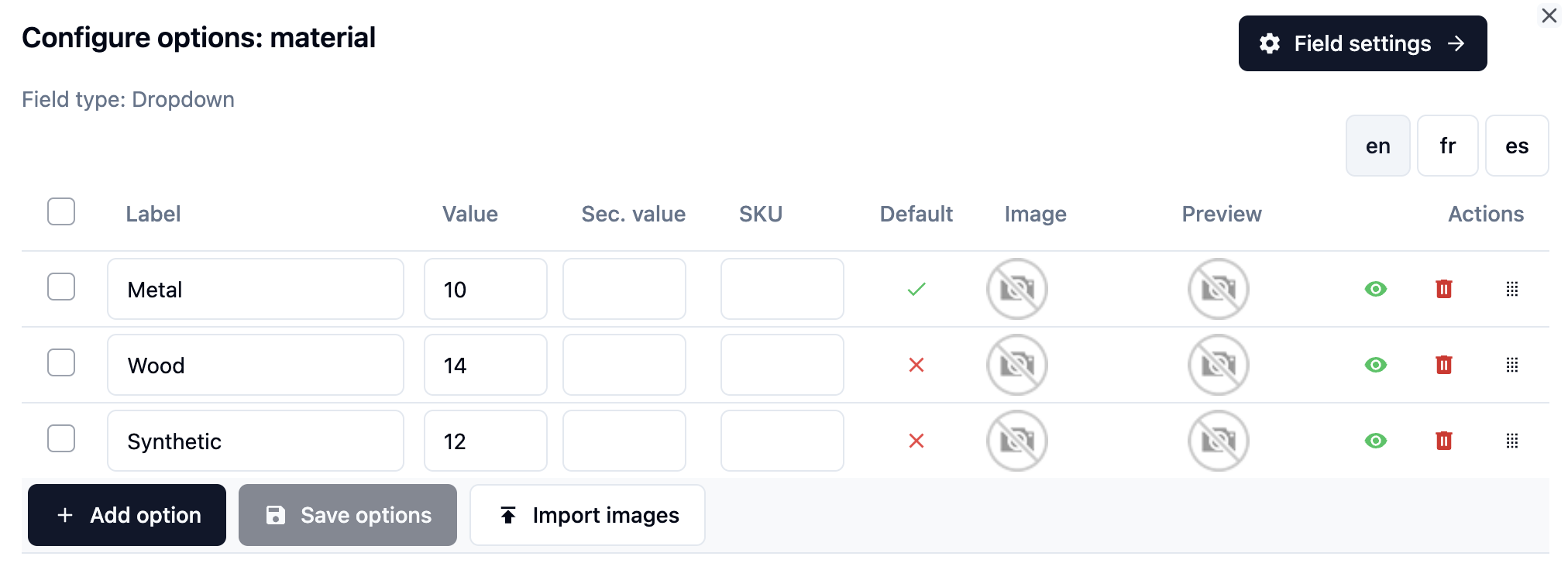Switch to the fr language tab
This screenshot has width=1568, height=570.
pyautogui.click(x=1447, y=145)
